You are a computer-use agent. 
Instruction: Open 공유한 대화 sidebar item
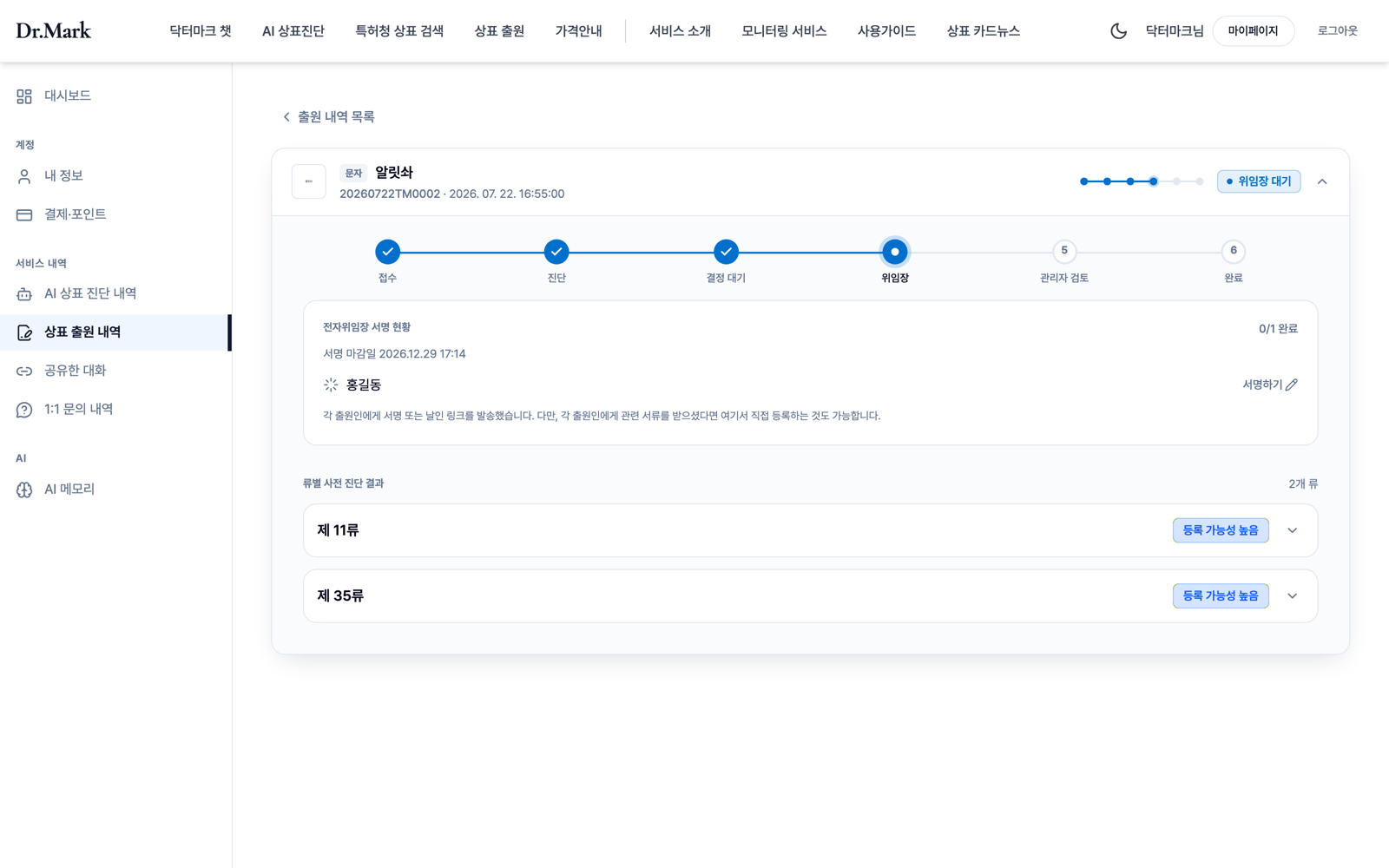click(x=76, y=371)
